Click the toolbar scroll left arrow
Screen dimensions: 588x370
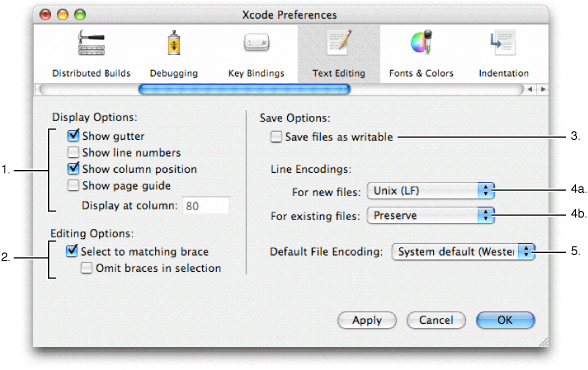[530, 89]
